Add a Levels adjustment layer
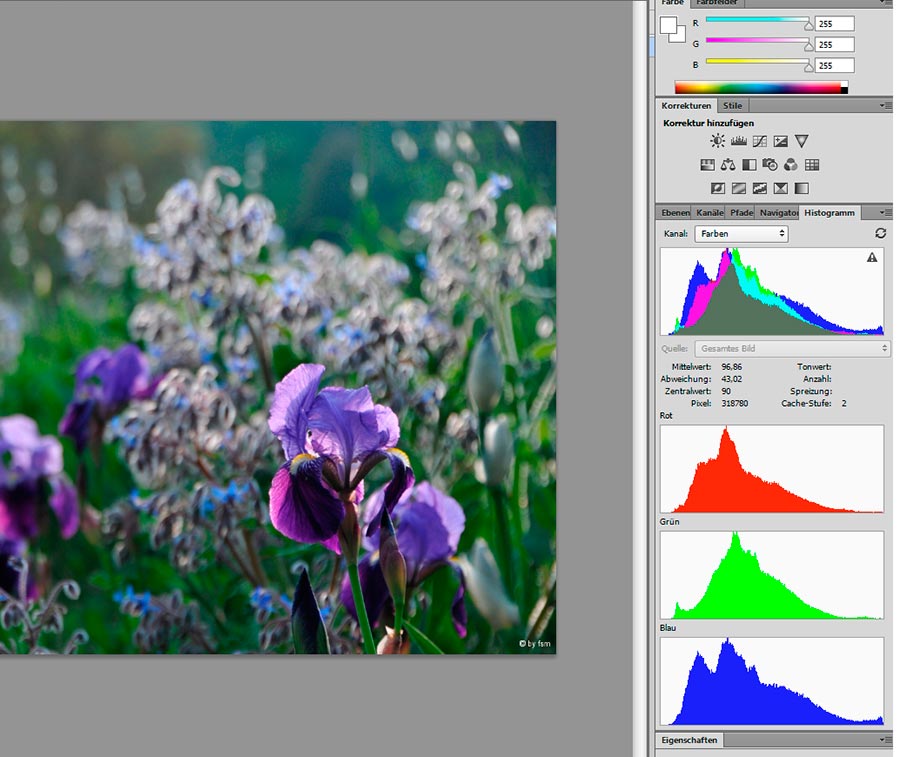This screenshot has height=757, width=900. (739, 142)
